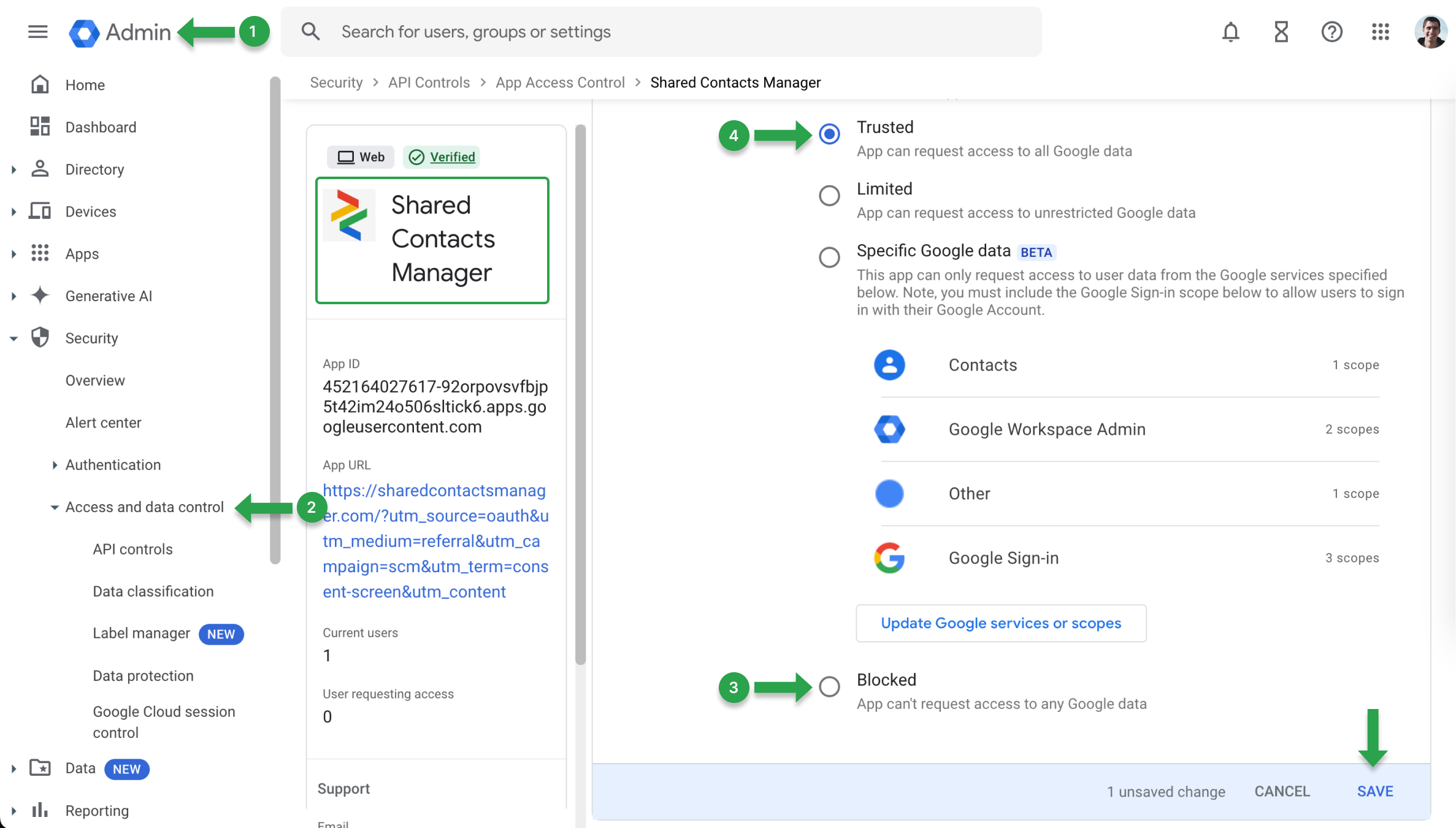Click the search input field
The height and width of the screenshot is (828, 1456).
coord(661,31)
